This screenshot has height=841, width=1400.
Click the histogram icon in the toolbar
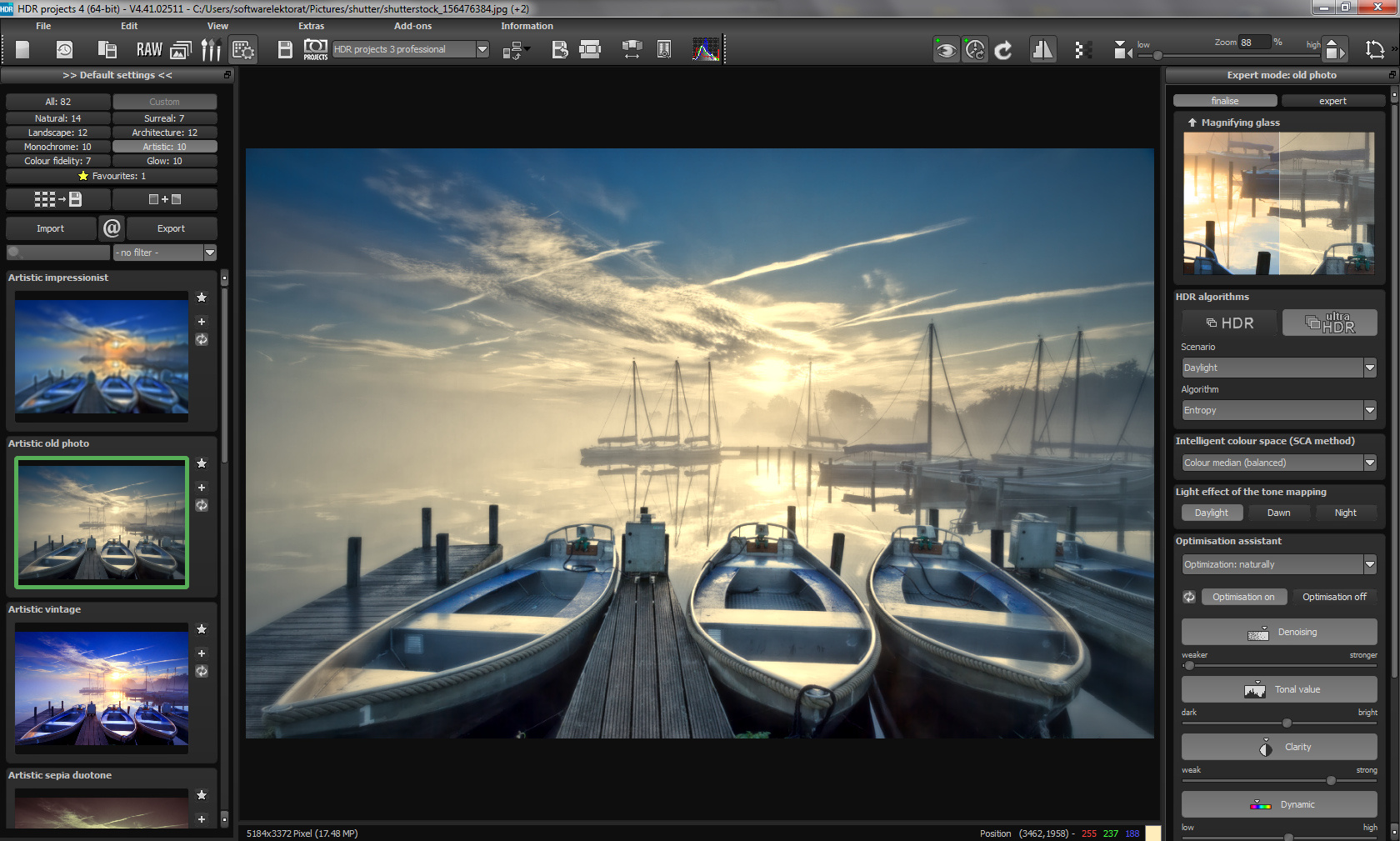click(706, 50)
